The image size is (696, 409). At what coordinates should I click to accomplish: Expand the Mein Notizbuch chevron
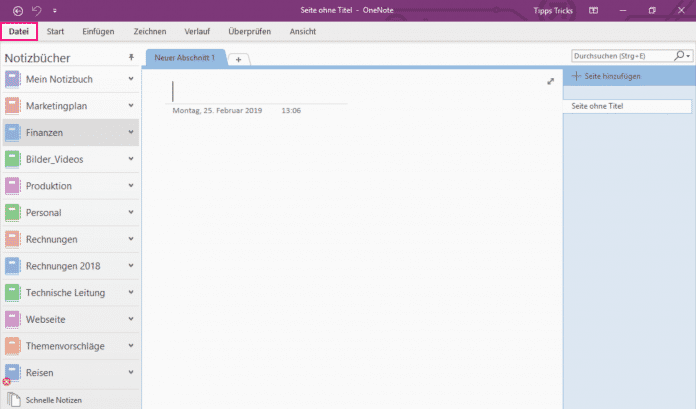click(131, 78)
